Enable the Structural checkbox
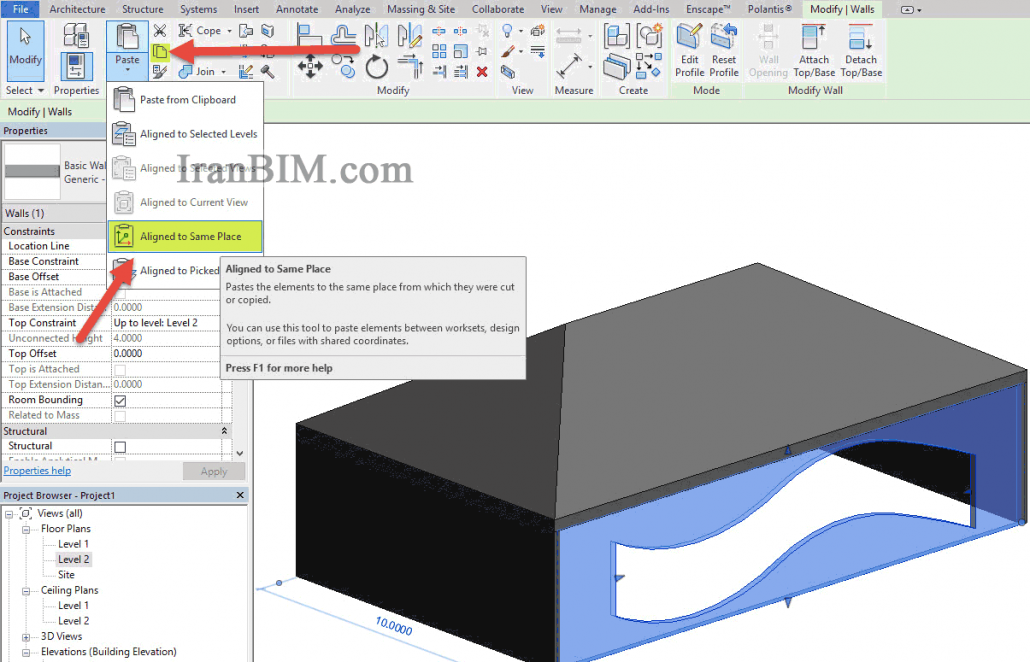The height and width of the screenshot is (662, 1030). tap(122, 446)
